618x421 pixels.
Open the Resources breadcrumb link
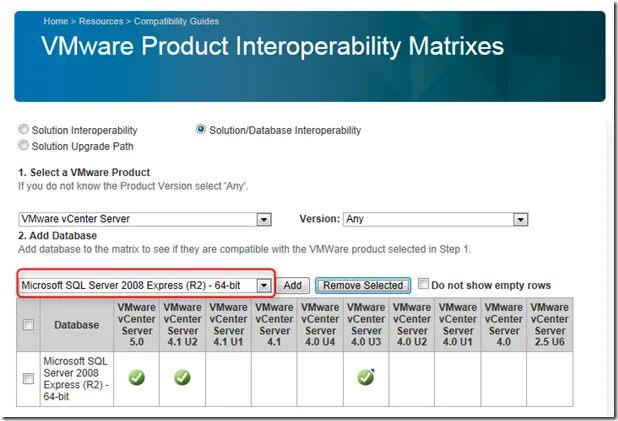pos(101,21)
